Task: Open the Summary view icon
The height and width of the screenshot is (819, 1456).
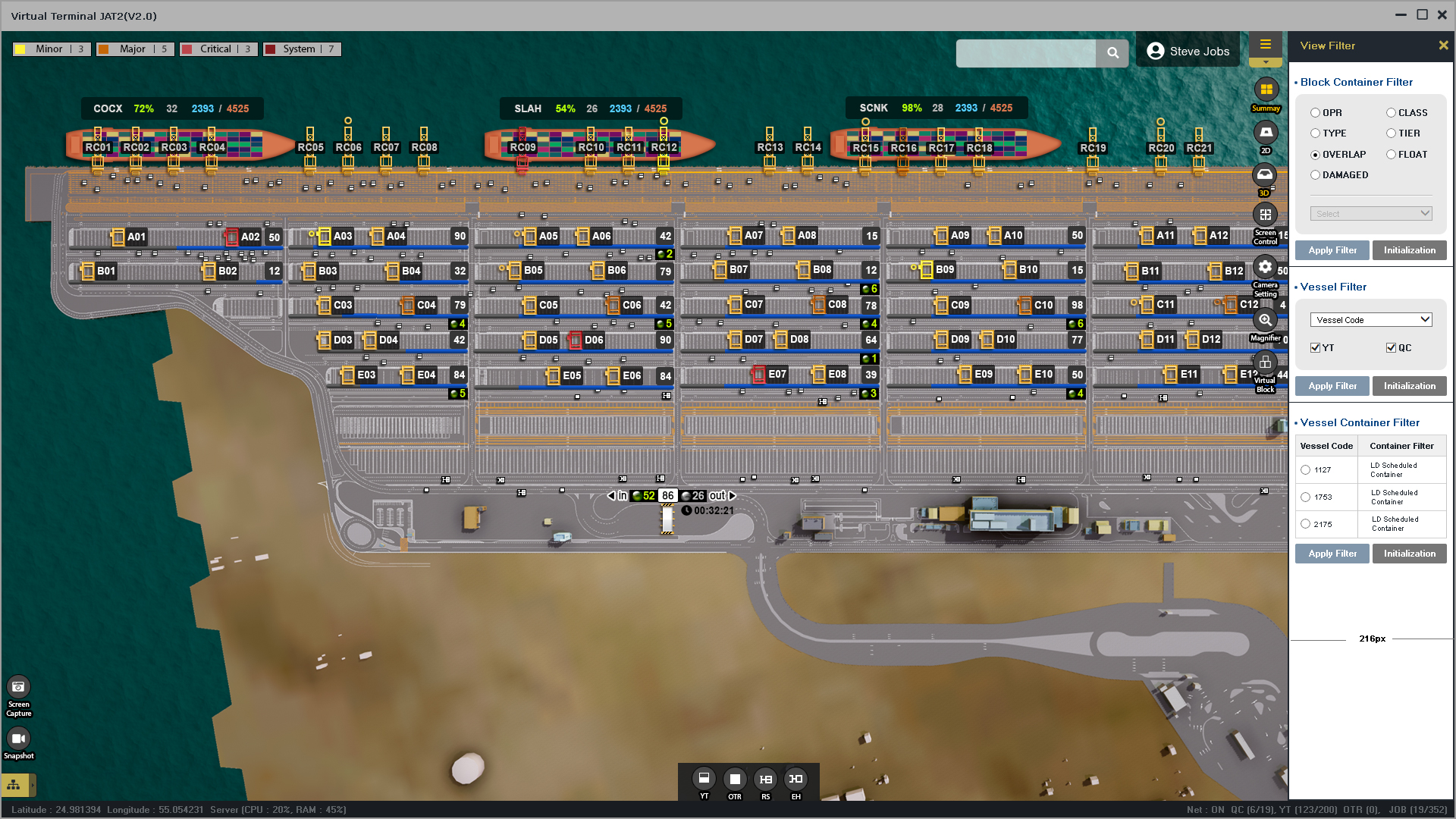Action: (1266, 89)
